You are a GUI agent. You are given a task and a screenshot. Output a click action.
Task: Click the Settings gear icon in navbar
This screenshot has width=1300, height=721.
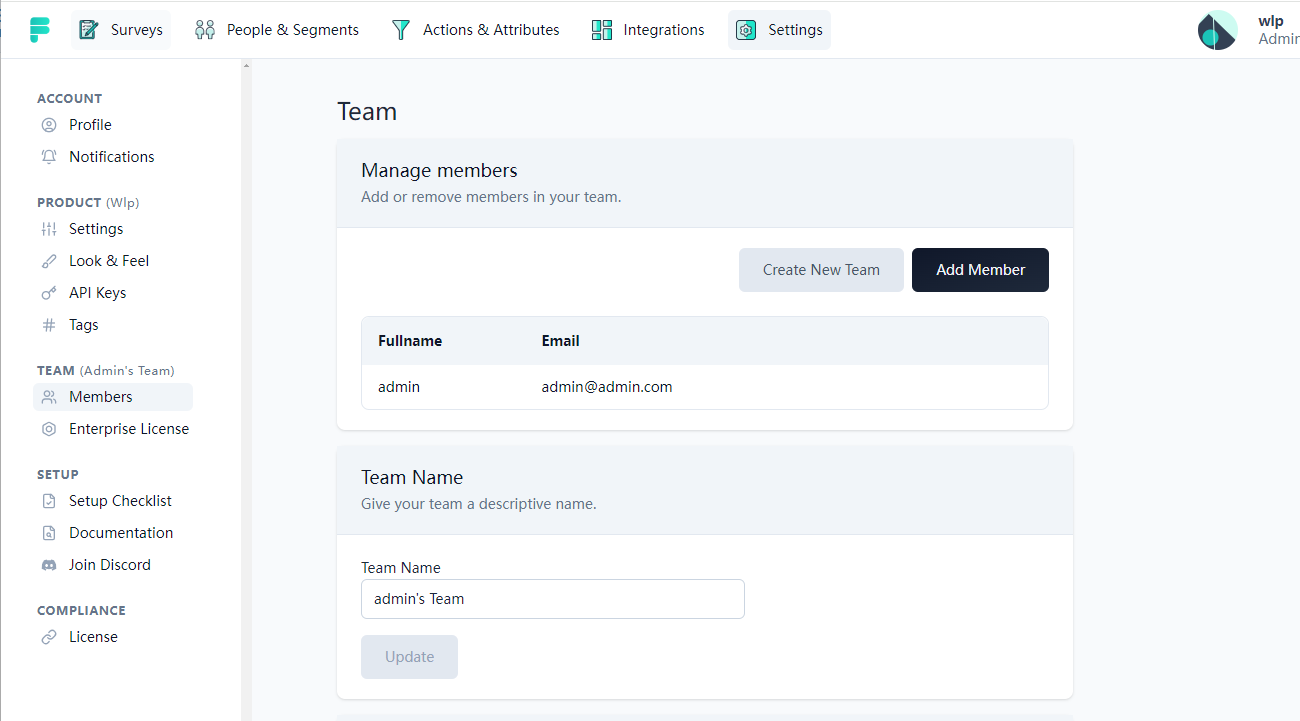(x=746, y=30)
